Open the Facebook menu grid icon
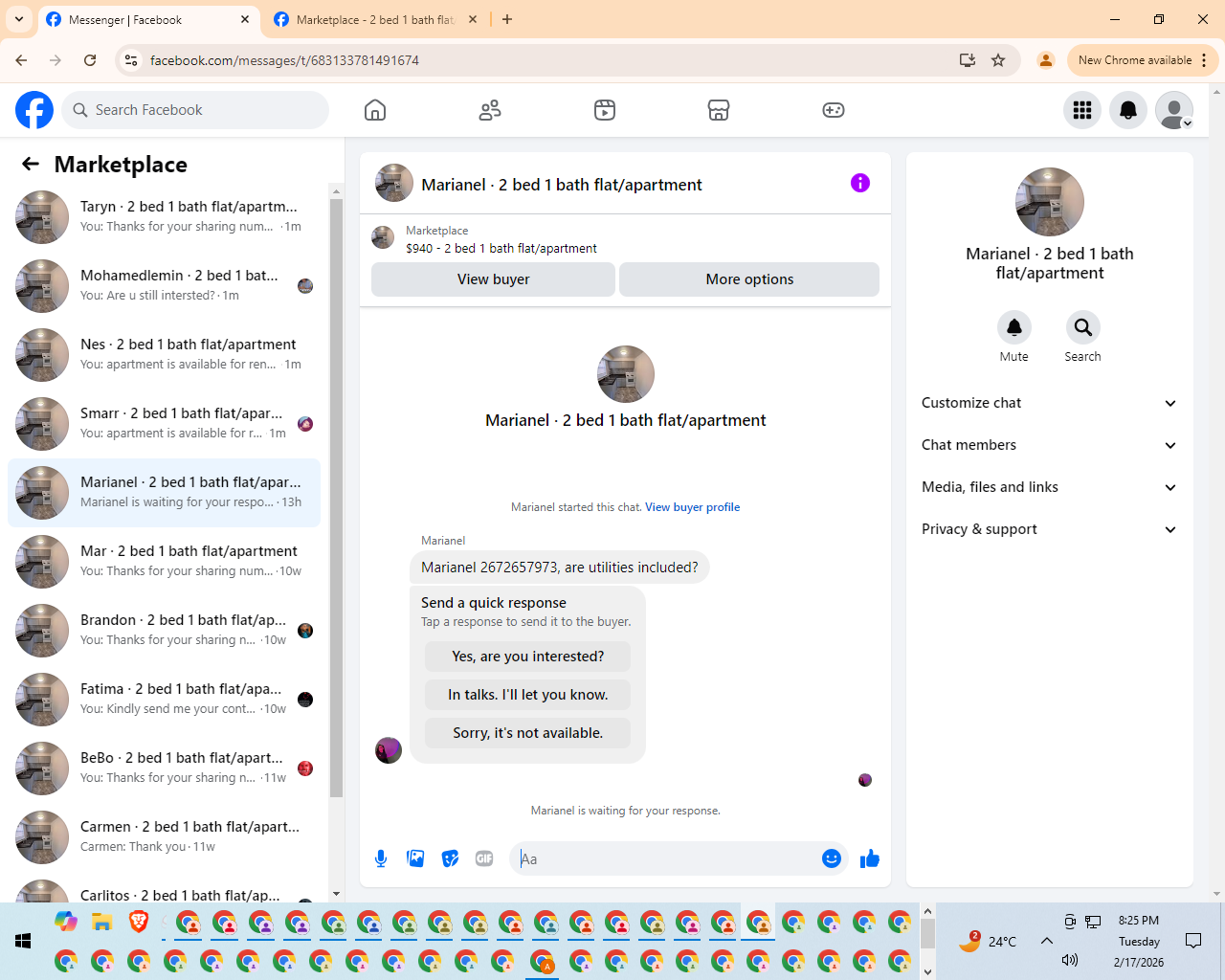The height and width of the screenshot is (980, 1225). (1082, 110)
